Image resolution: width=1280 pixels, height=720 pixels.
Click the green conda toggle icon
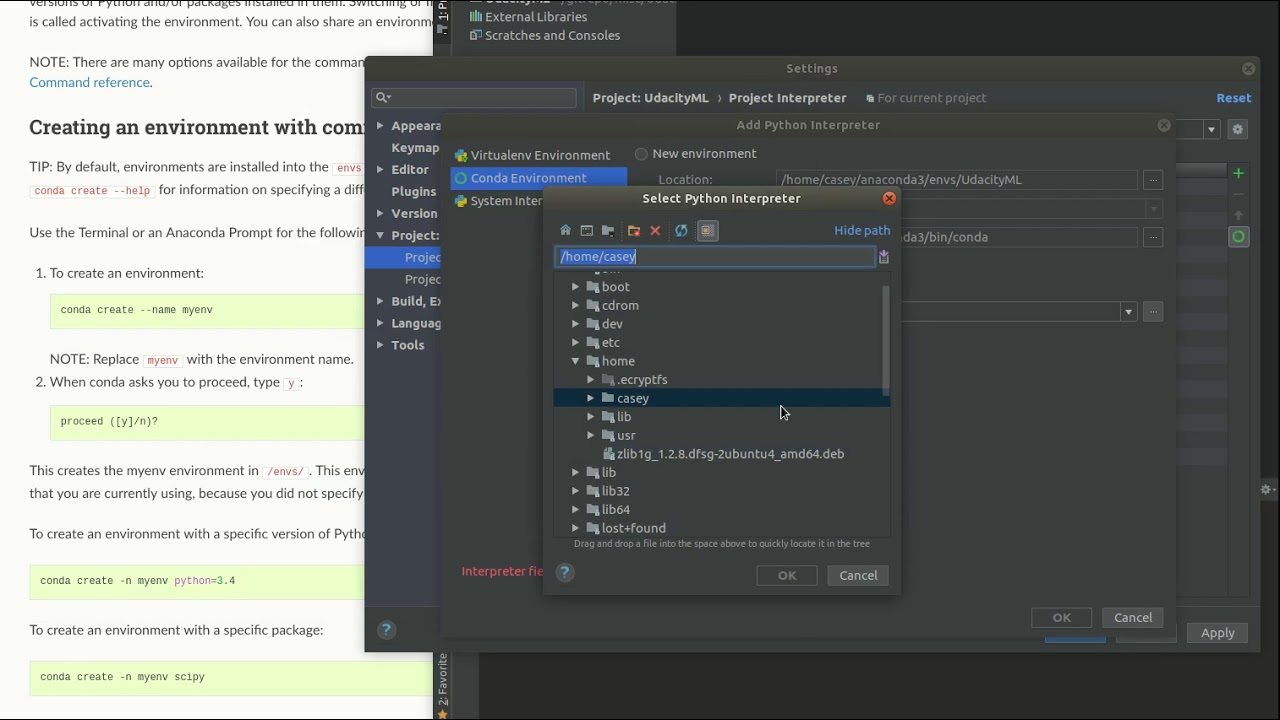coord(1238,237)
